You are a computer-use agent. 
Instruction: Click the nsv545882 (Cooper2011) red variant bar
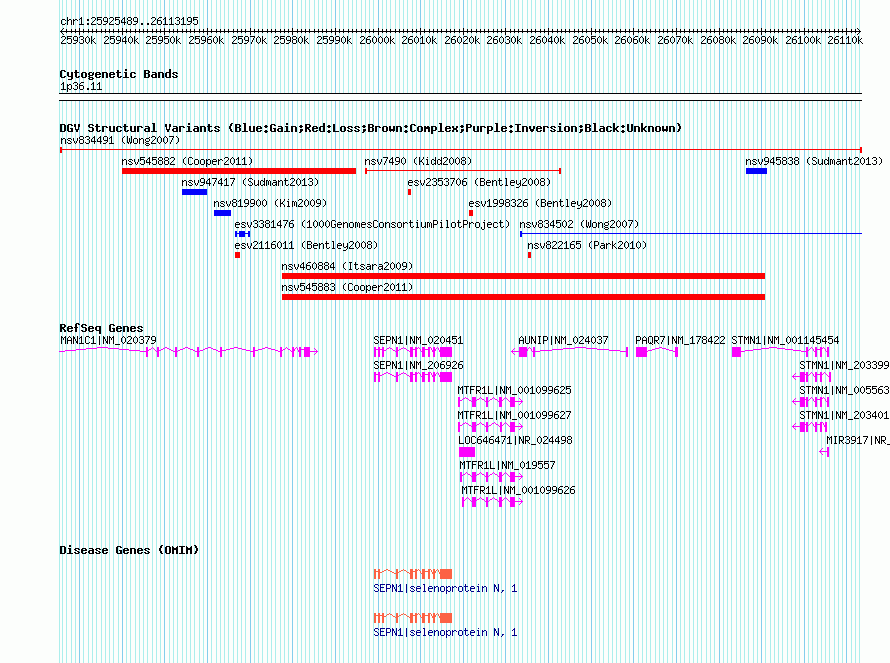tap(239, 171)
